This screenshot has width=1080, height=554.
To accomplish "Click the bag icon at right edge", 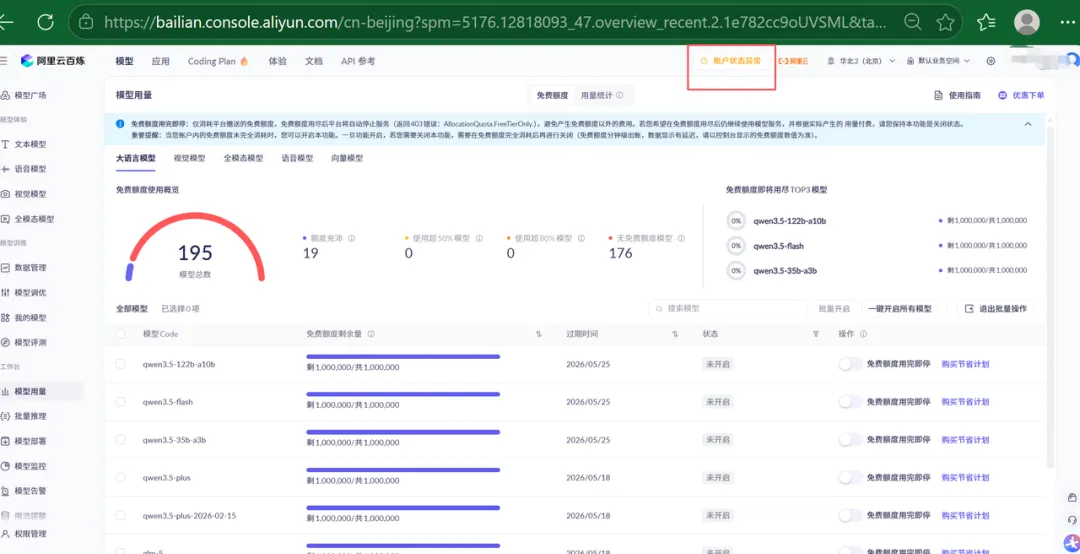I will [x=1072, y=497].
